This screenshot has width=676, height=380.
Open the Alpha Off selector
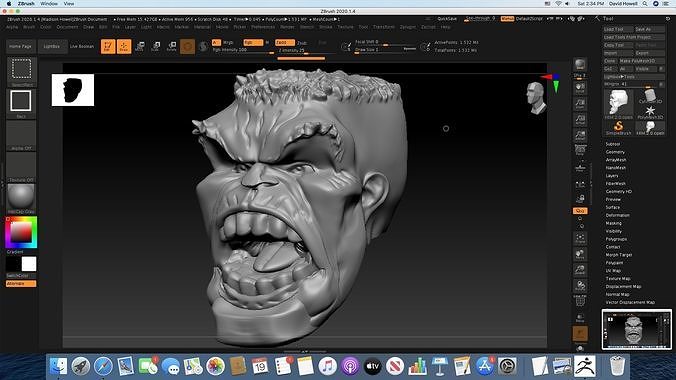[x=21, y=135]
